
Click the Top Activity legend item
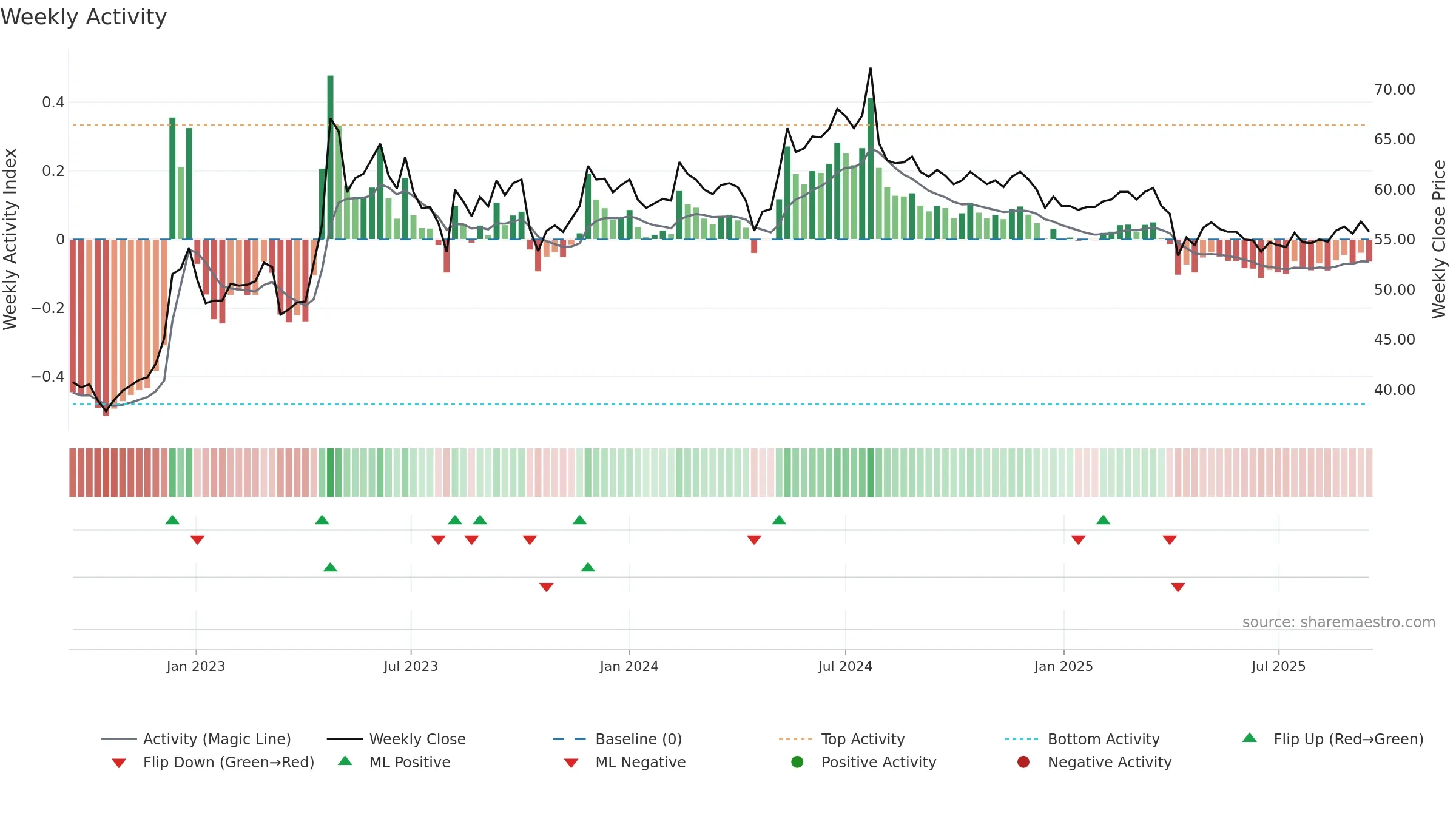point(842,739)
